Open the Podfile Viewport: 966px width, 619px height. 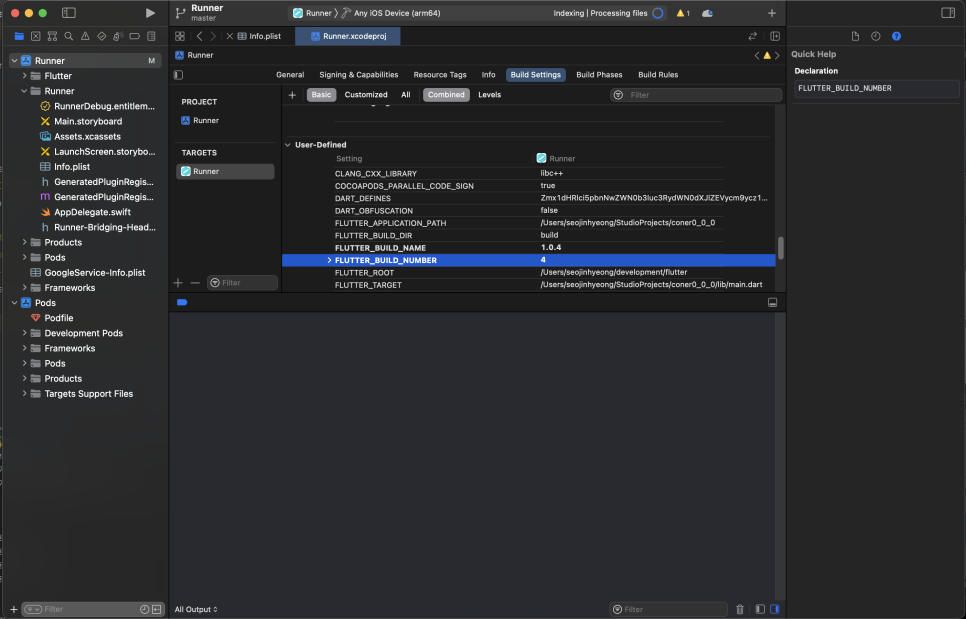(x=59, y=318)
